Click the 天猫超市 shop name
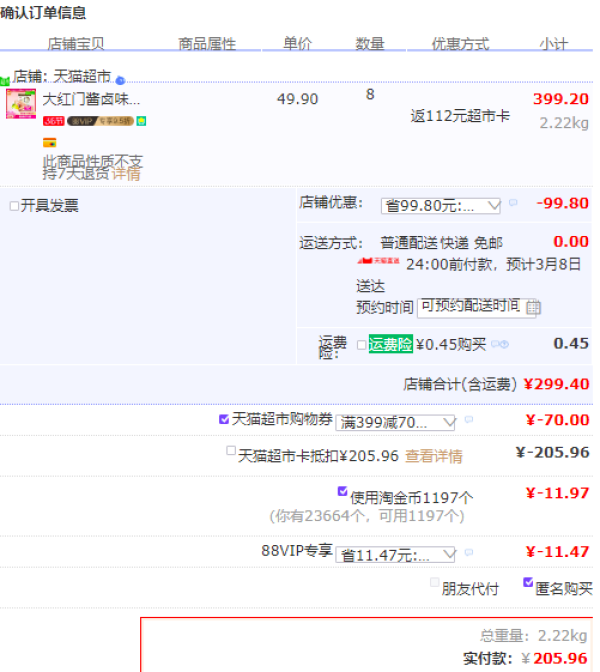The image size is (600, 672). pos(82,77)
